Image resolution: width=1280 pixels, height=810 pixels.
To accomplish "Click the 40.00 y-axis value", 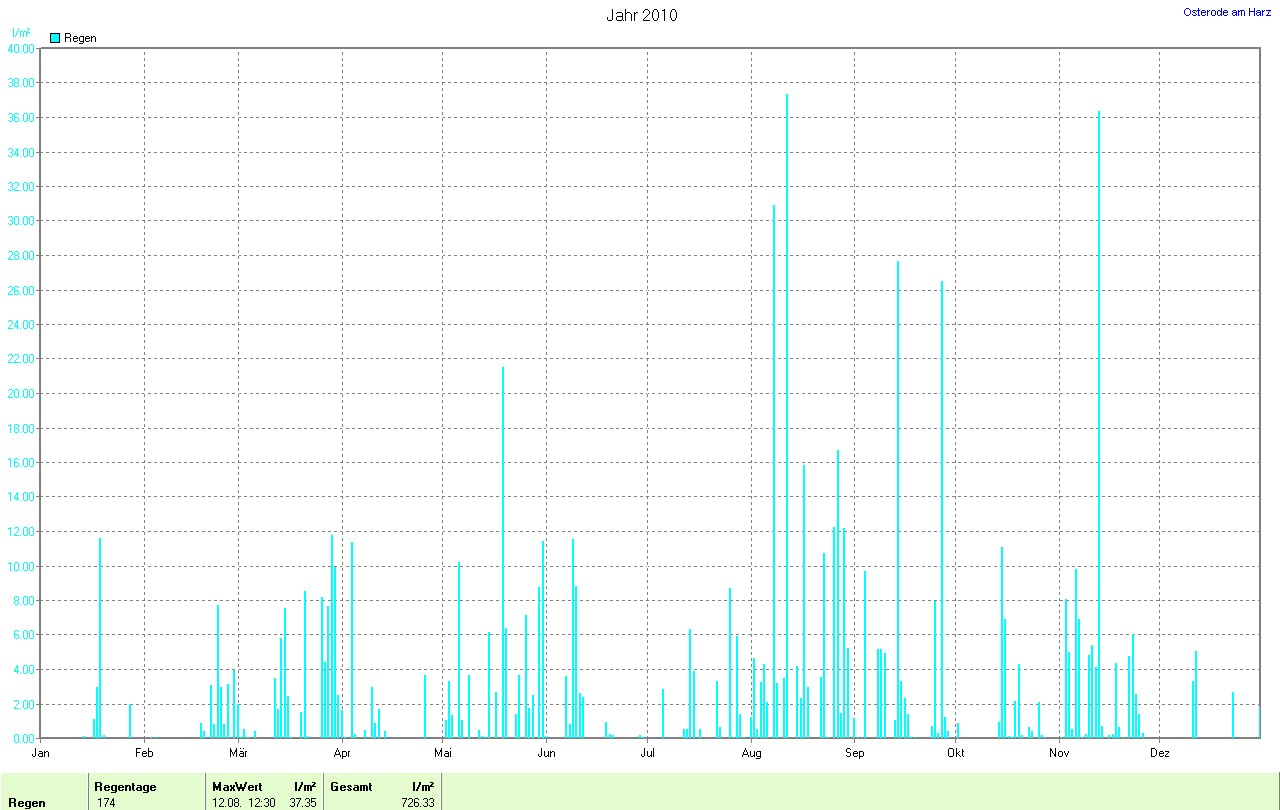I will (x=20, y=48).
